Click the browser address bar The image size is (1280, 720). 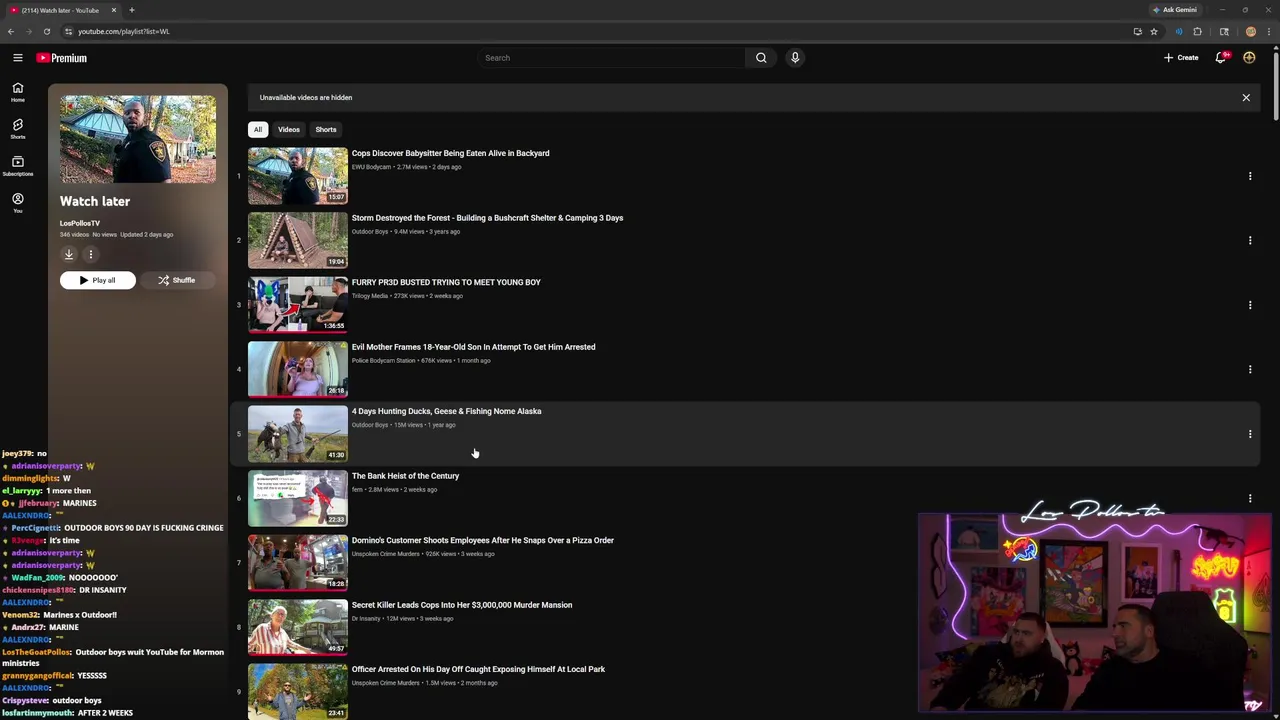point(600,31)
